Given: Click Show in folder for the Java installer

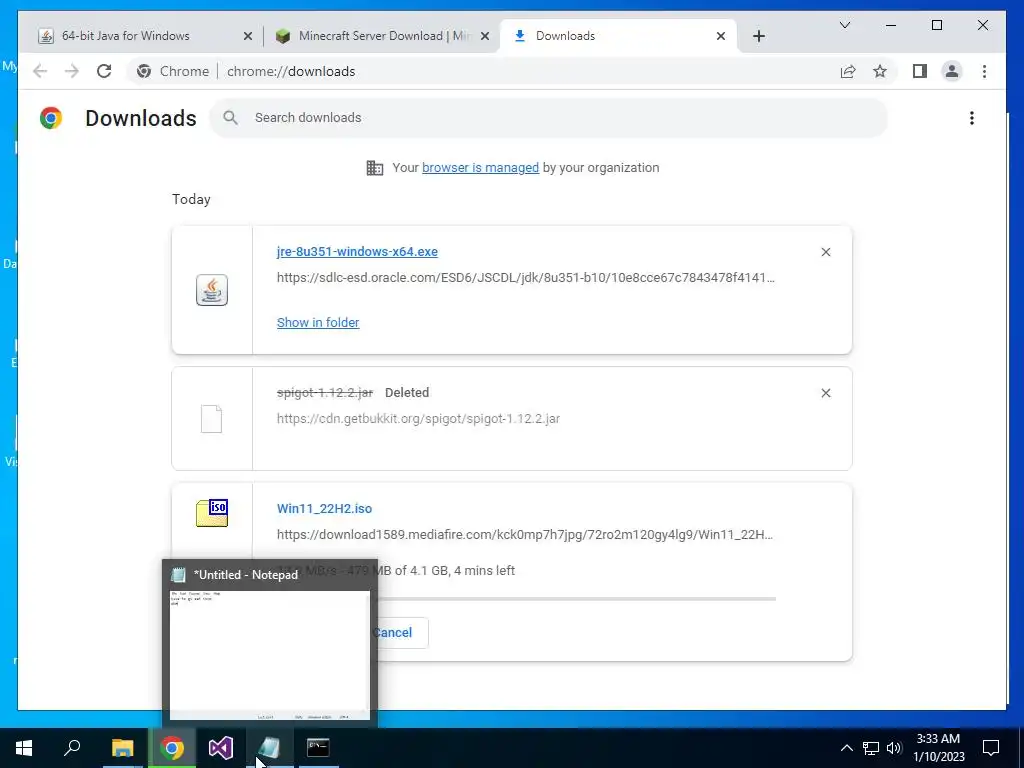Looking at the screenshot, I should (318, 323).
